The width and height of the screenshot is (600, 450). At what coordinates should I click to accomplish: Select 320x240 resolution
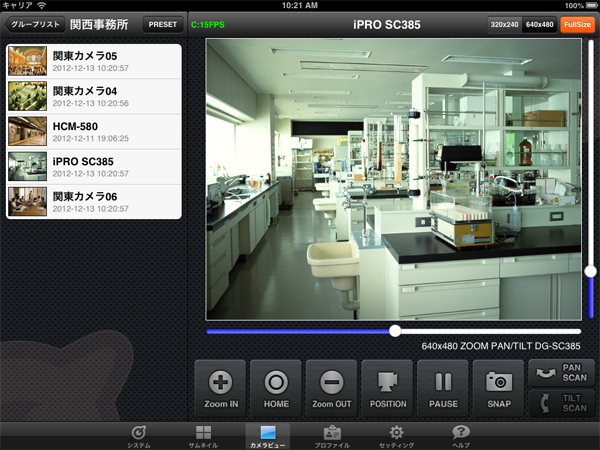(505, 23)
